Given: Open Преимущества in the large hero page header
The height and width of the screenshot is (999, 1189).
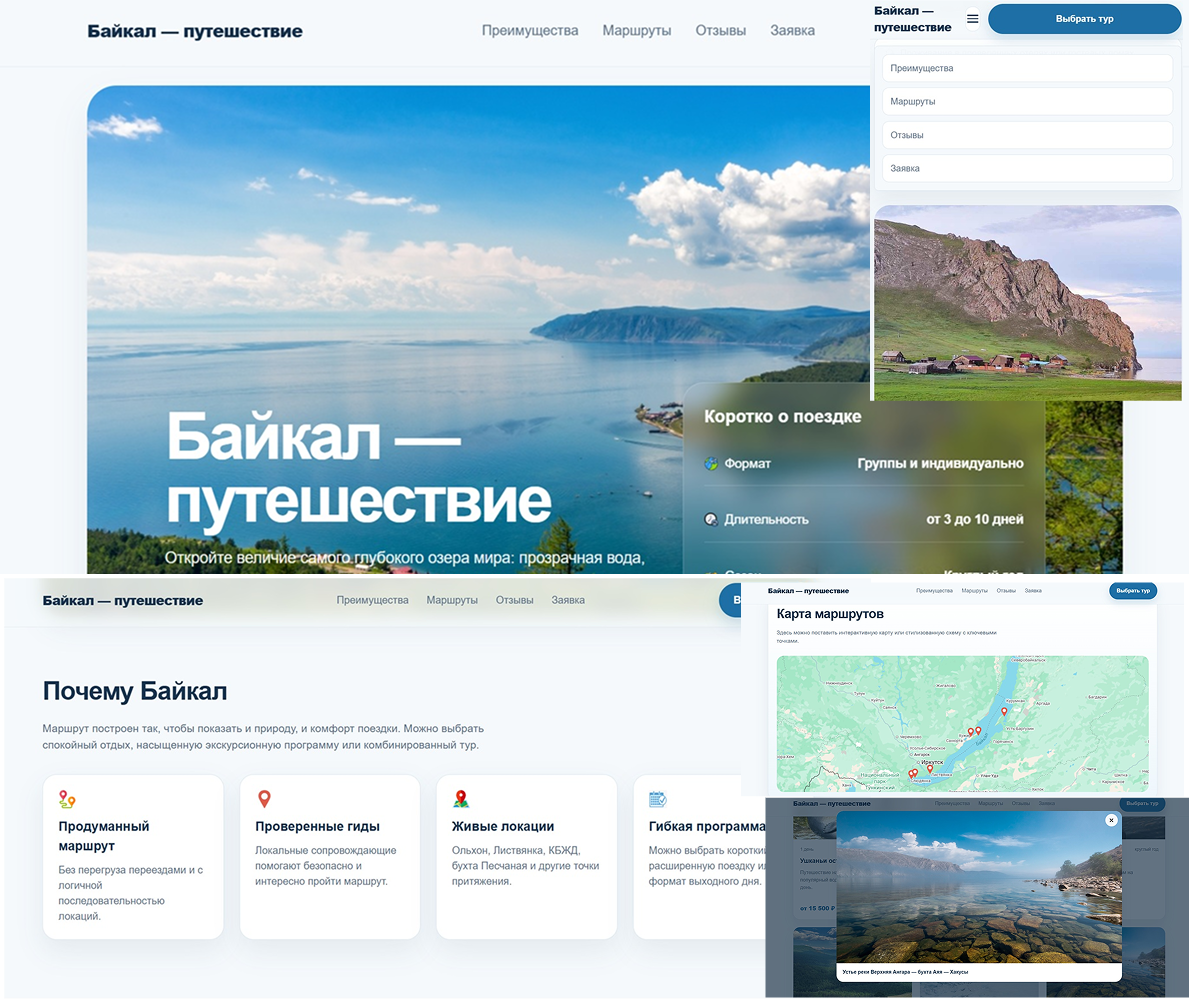Looking at the screenshot, I should tap(530, 30).
